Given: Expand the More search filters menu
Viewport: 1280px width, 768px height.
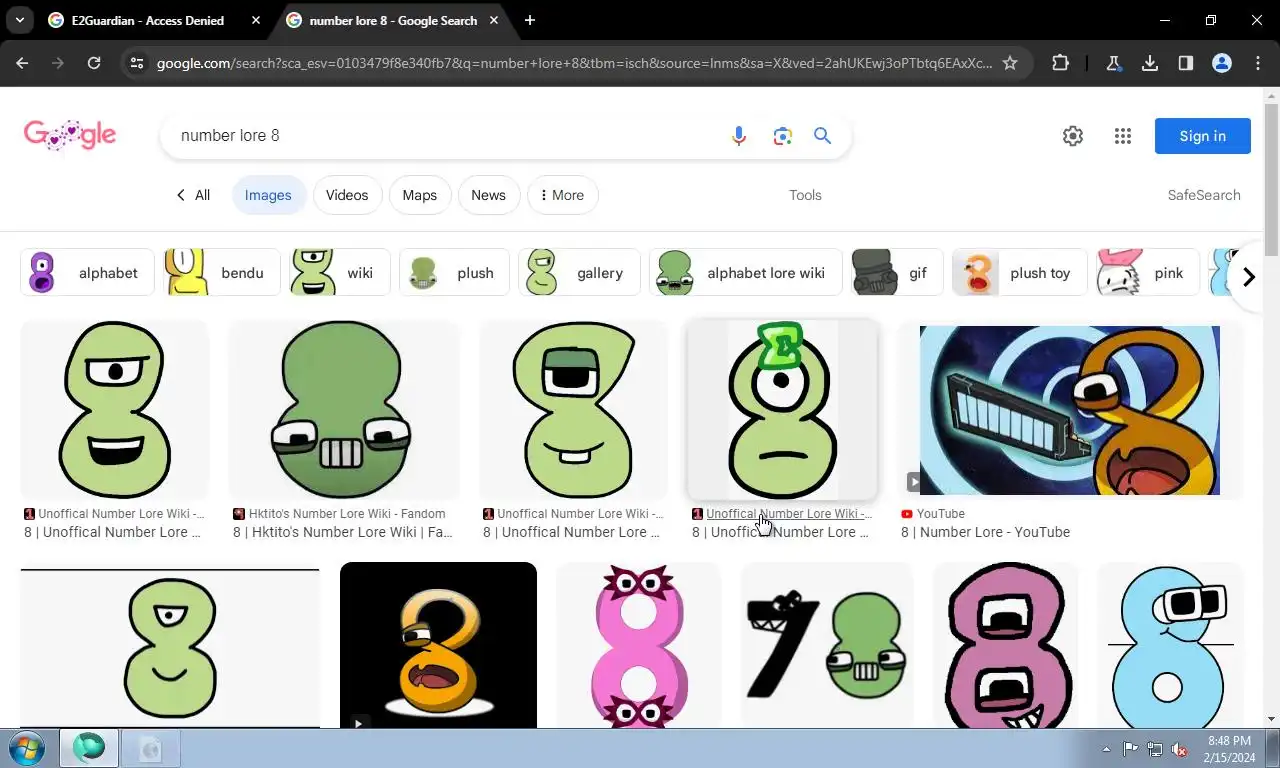Looking at the screenshot, I should [x=562, y=195].
